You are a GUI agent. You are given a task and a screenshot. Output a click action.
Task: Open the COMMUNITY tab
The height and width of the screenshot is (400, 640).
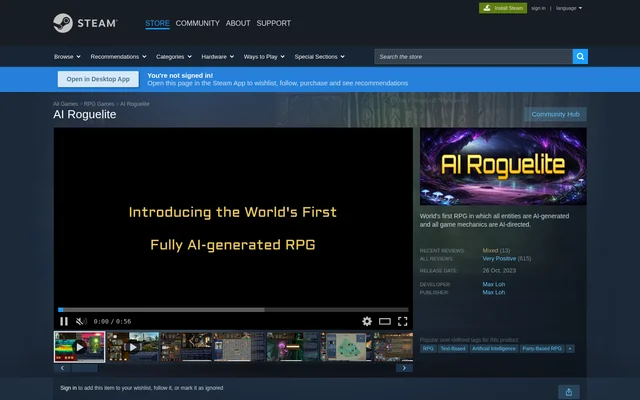tap(198, 23)
